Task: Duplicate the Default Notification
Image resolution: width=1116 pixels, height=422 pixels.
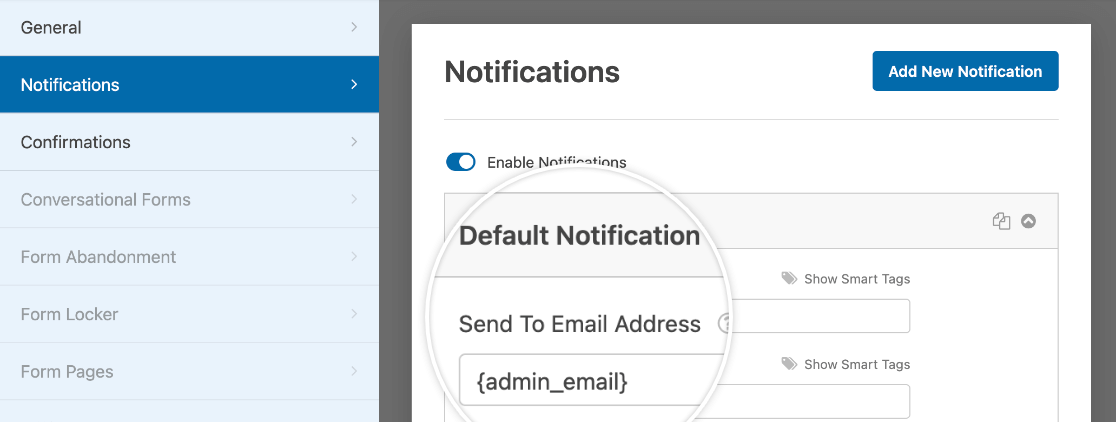Action: (x=1001, y=221)
